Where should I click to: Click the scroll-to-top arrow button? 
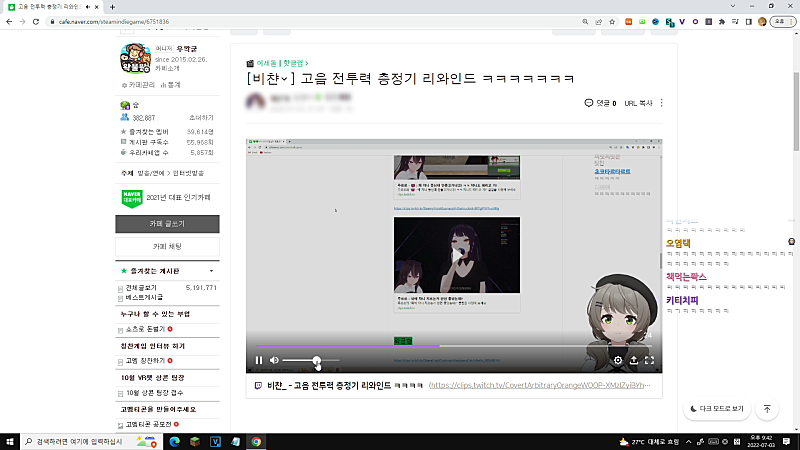767,409
